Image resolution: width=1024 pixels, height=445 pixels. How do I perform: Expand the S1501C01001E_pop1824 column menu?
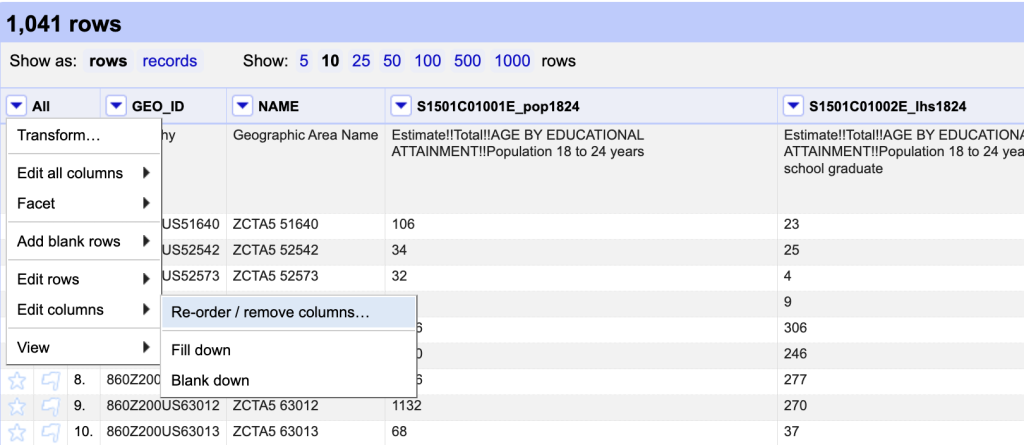pyautogui.click(x=401, y=106)
